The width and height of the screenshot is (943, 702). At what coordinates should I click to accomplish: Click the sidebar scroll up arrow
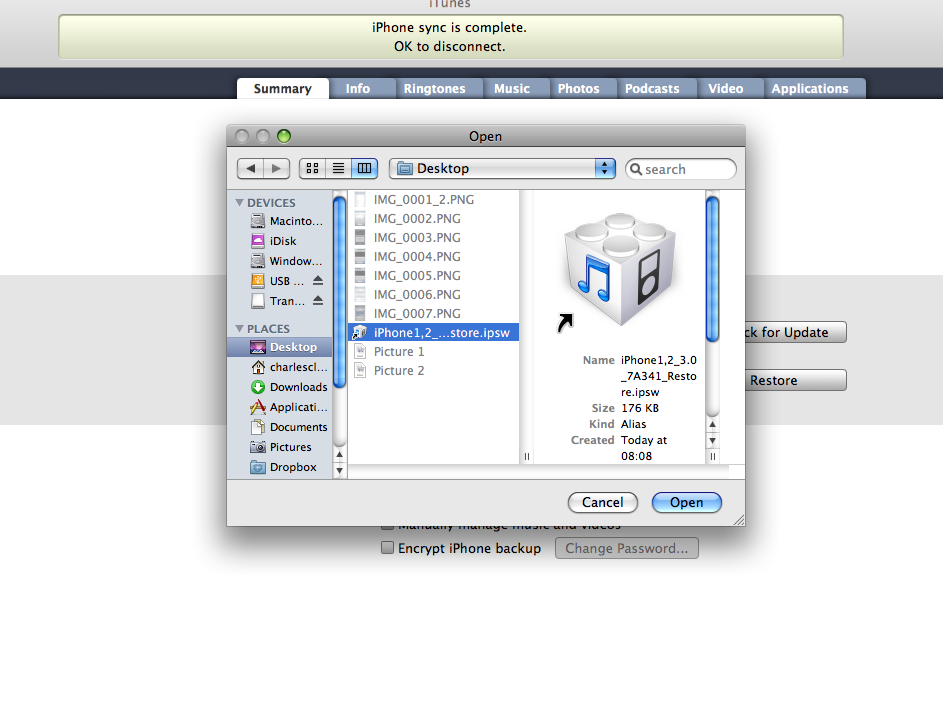(x=339, y=455)
